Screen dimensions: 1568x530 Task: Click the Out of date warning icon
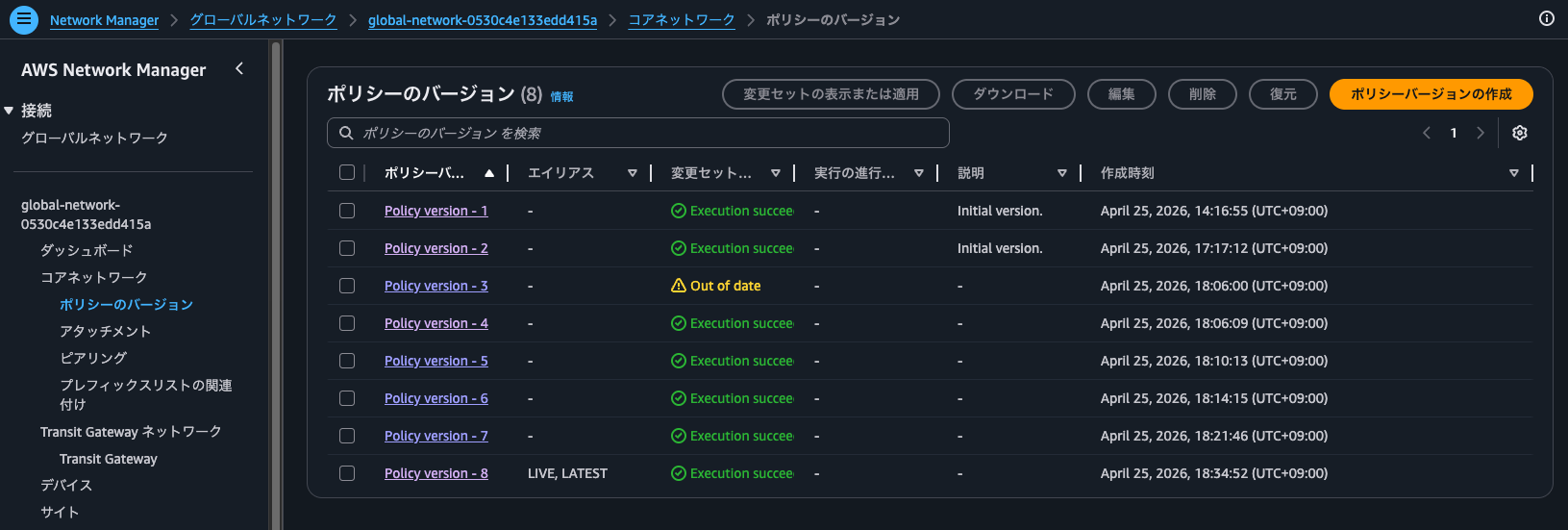(x=679, y=286)
